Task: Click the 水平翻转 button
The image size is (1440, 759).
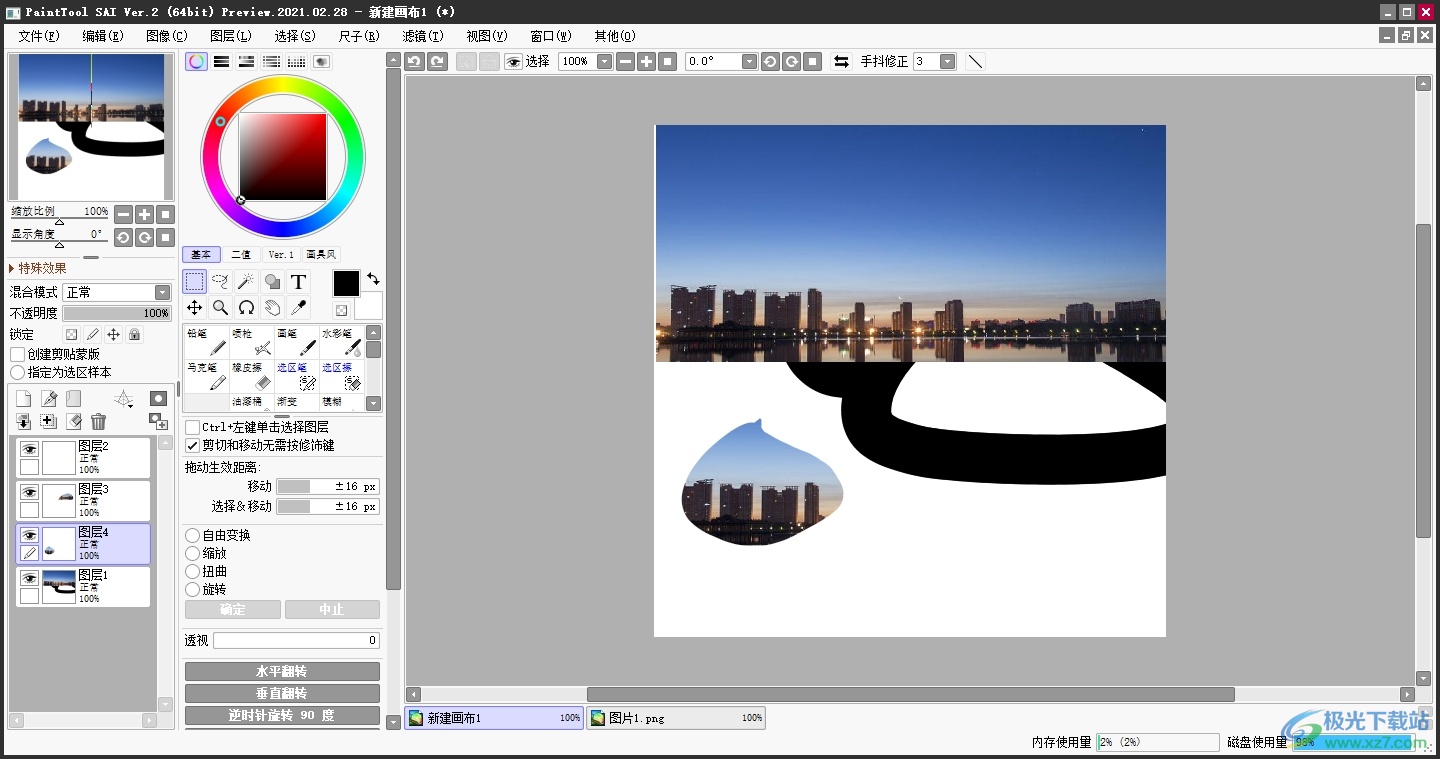Action: [282, 671]
